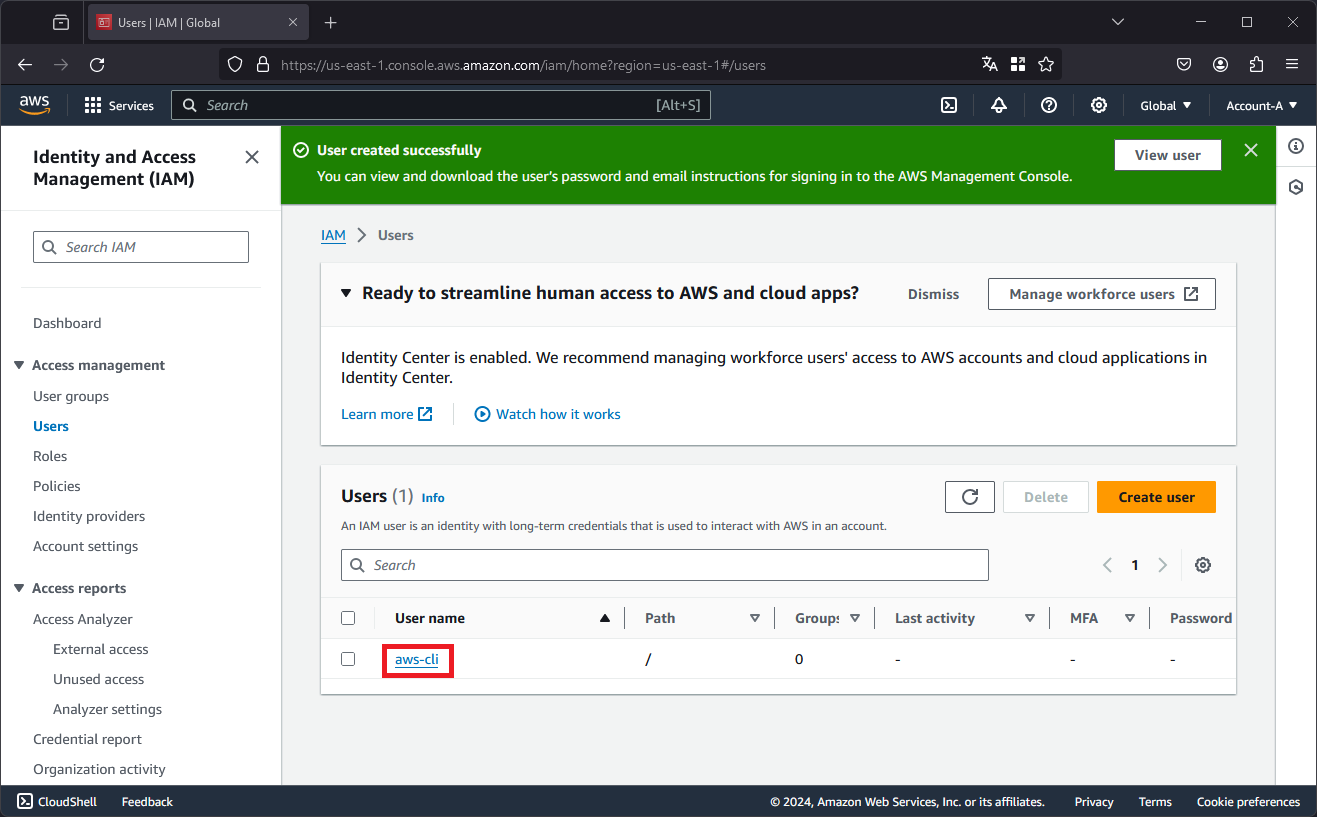
Task: Sort by Groups column
Action: point(855,618)
